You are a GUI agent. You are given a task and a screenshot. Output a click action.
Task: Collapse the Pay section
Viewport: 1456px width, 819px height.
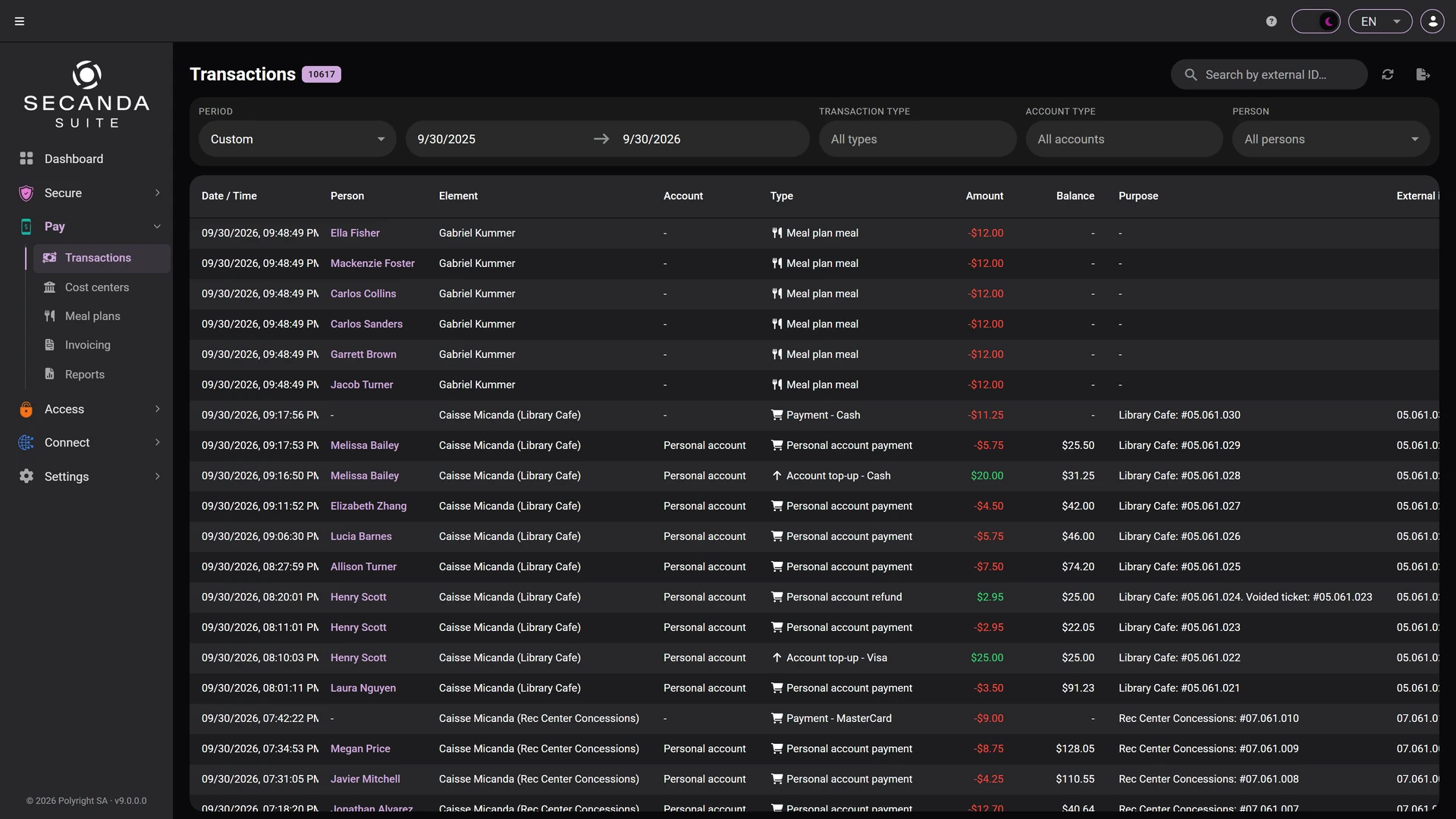coord(86,226)
